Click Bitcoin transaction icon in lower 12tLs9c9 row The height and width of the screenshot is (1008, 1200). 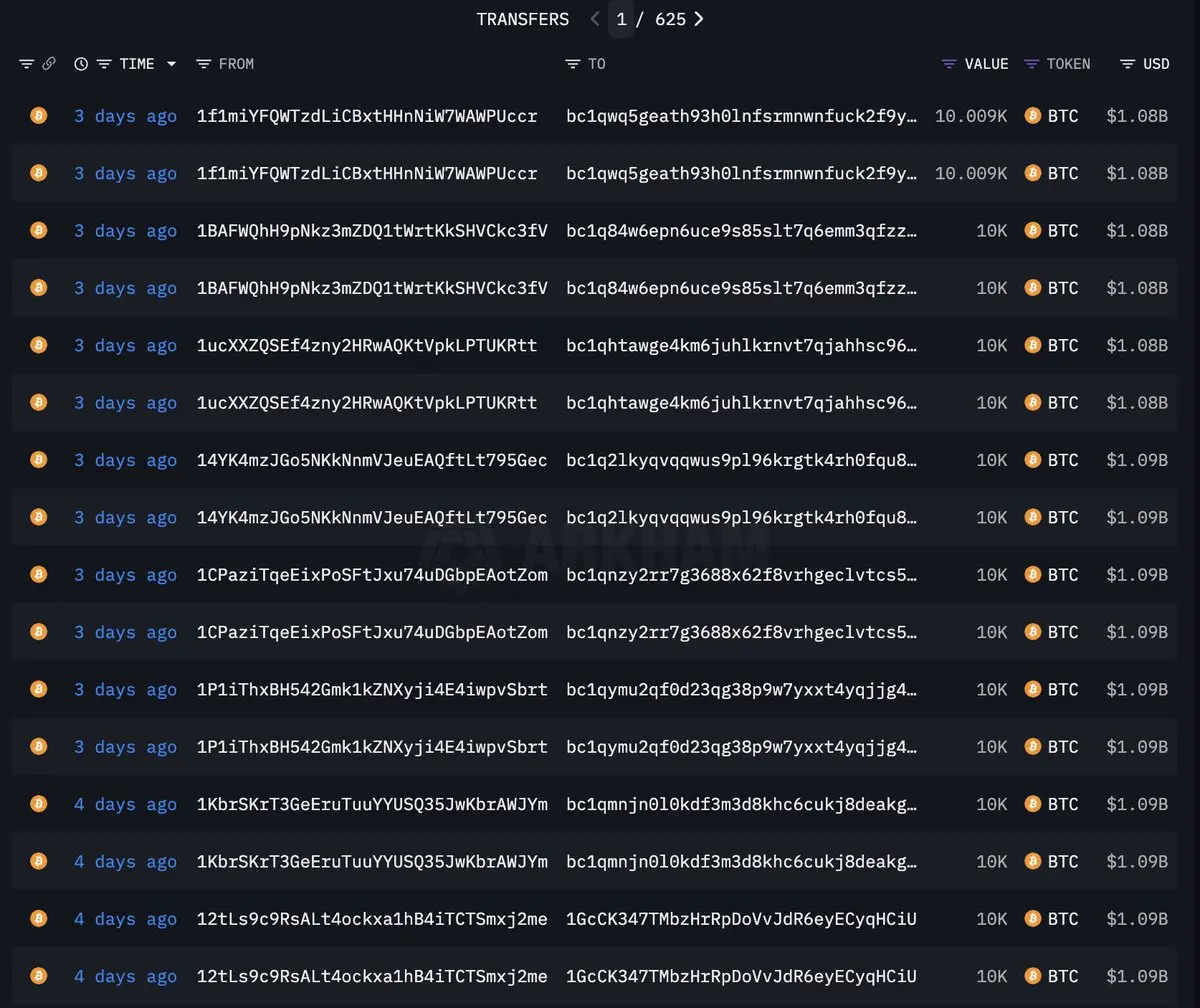pos(39,976)
